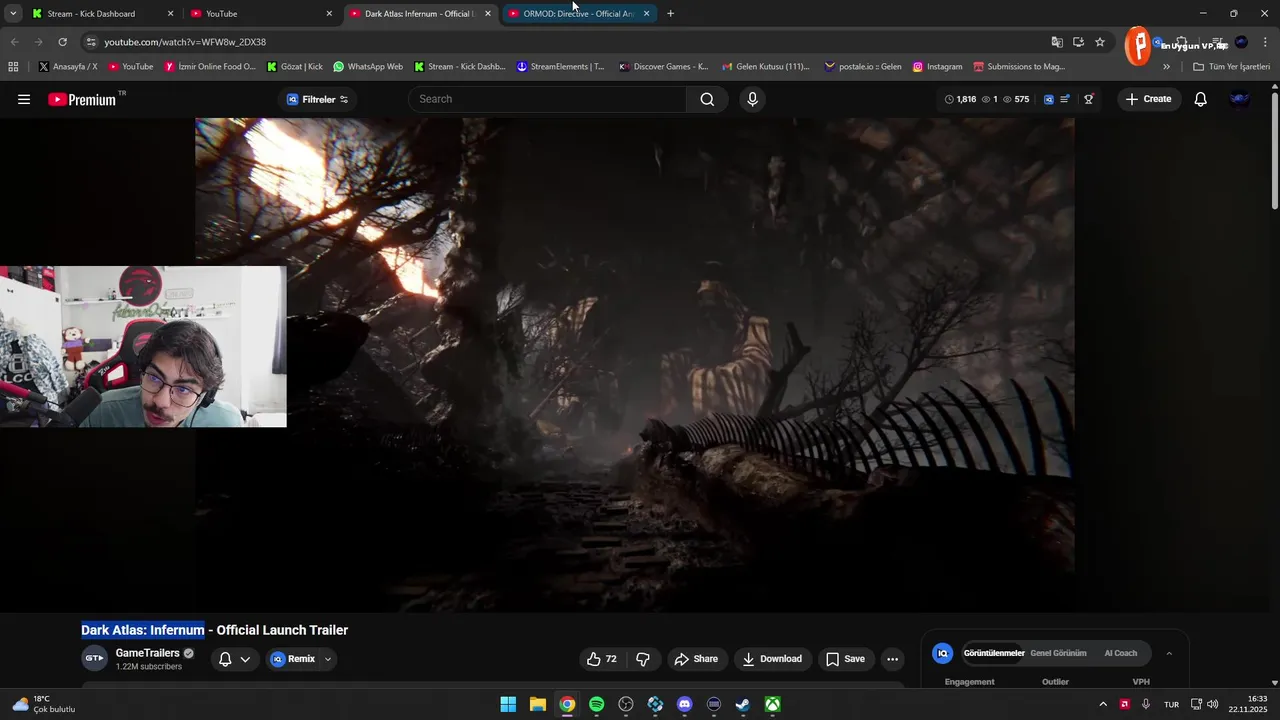This screenshot has width=1280, height=720.
Task: Switch to the ORMOD: Directive tab
Action: click(x=578, y=14)
